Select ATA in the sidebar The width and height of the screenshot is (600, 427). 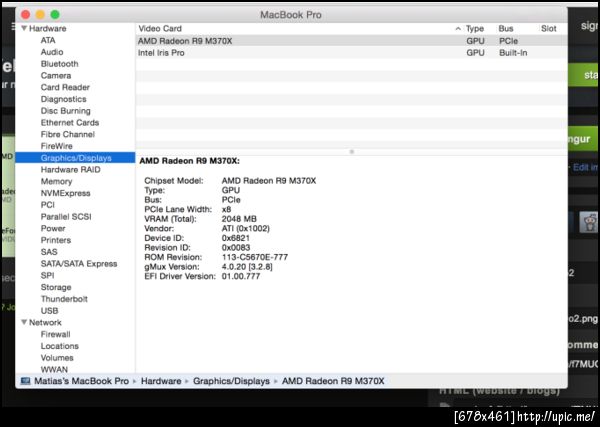48,40
